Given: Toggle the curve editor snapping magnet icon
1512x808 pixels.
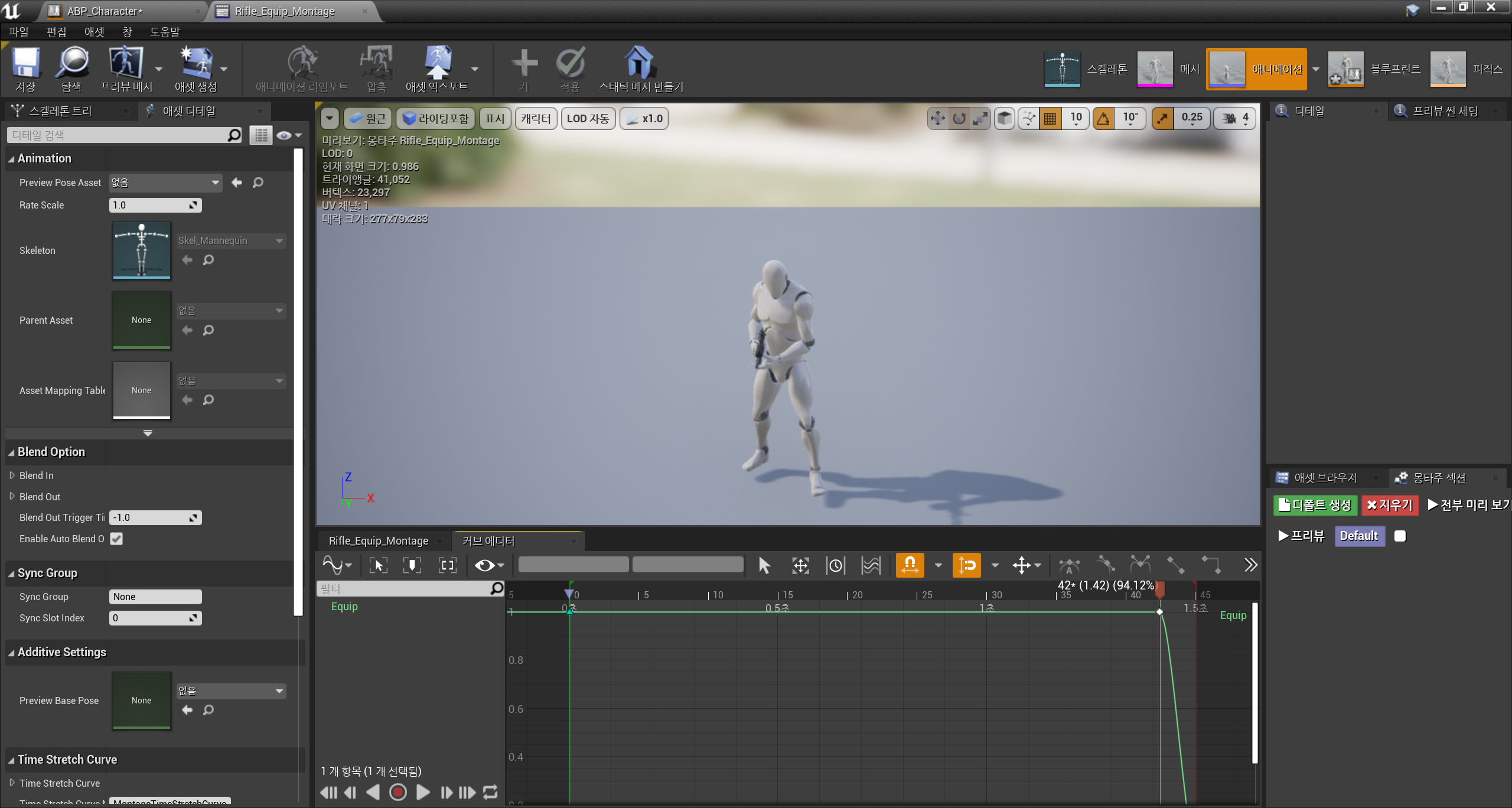Looking at the screenshot, I should tap(910, 565).
